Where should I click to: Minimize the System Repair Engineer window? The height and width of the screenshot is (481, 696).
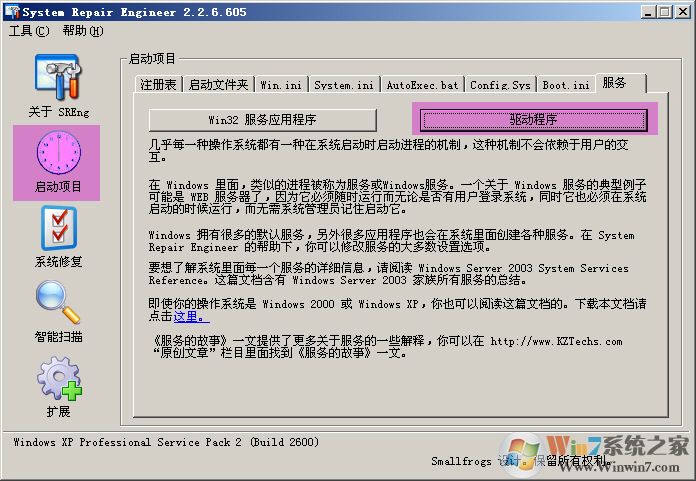[x=649, y=12]
